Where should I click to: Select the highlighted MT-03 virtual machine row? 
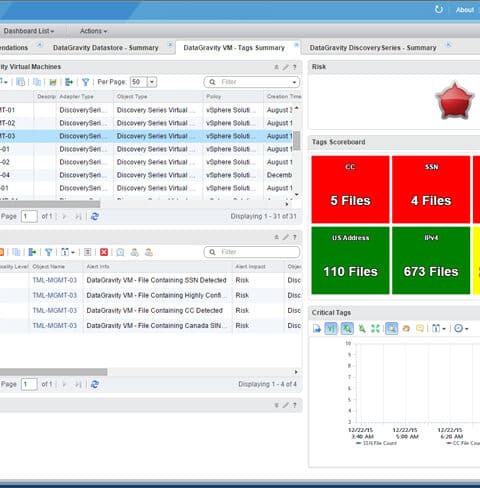tap(147, 136)
